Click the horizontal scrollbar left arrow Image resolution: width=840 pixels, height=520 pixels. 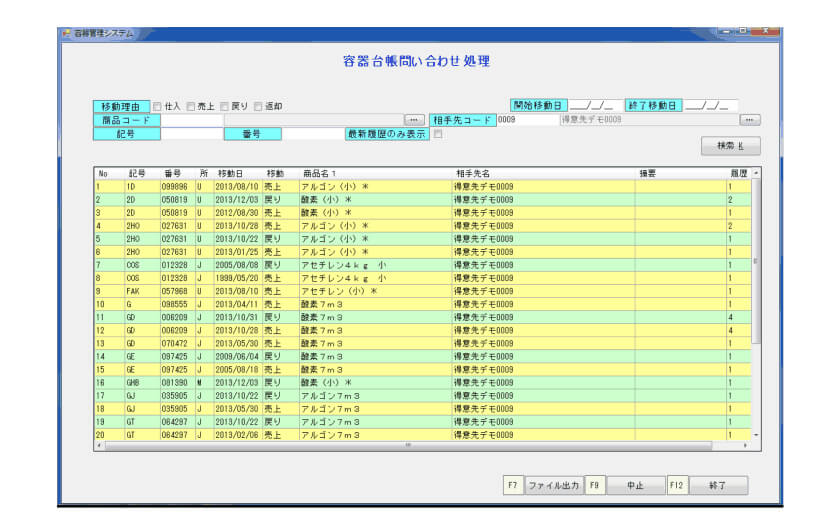99,445
